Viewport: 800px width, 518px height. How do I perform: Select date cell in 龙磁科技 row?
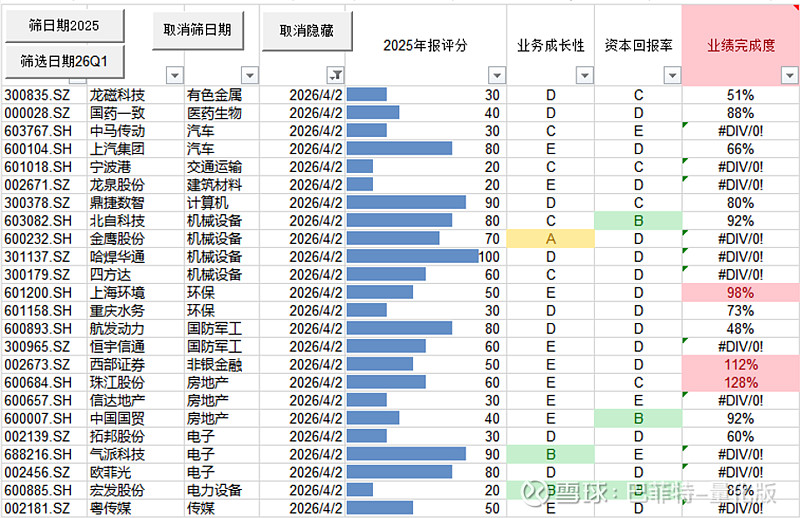[303, 95]
